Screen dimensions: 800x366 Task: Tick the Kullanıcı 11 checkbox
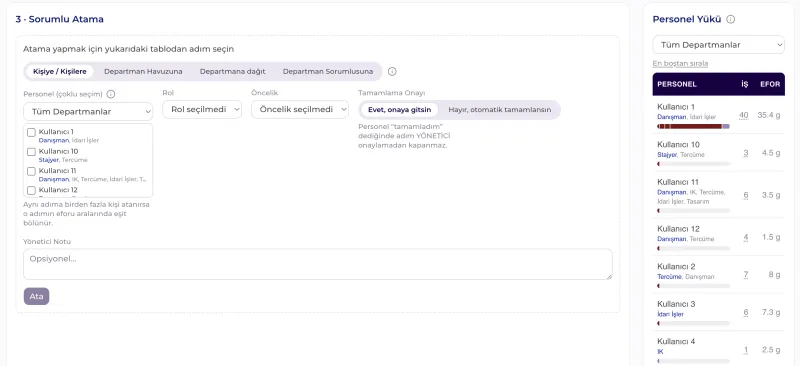tap(31, 171)
